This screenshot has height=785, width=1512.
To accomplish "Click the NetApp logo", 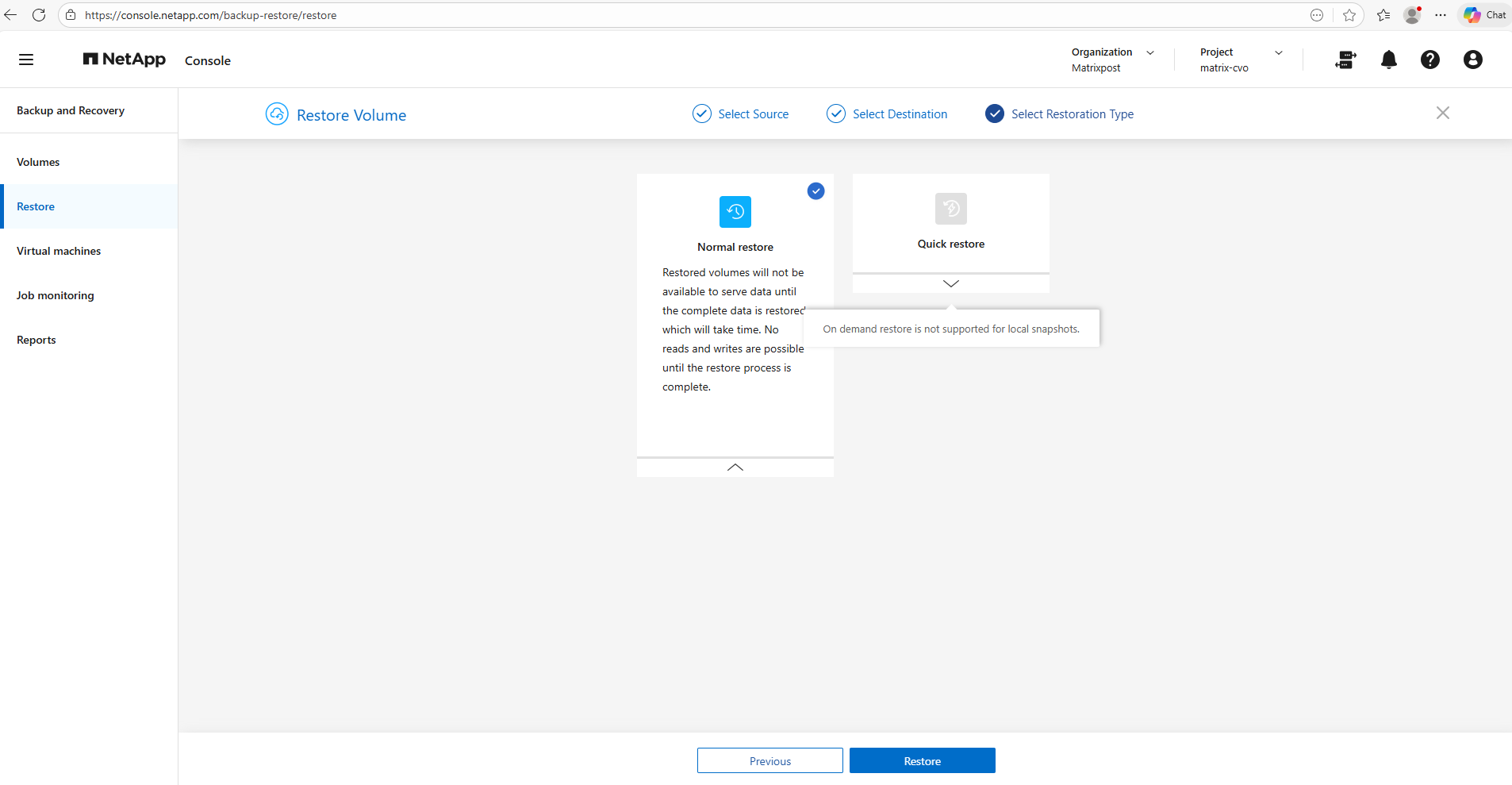I will (125, 60).
